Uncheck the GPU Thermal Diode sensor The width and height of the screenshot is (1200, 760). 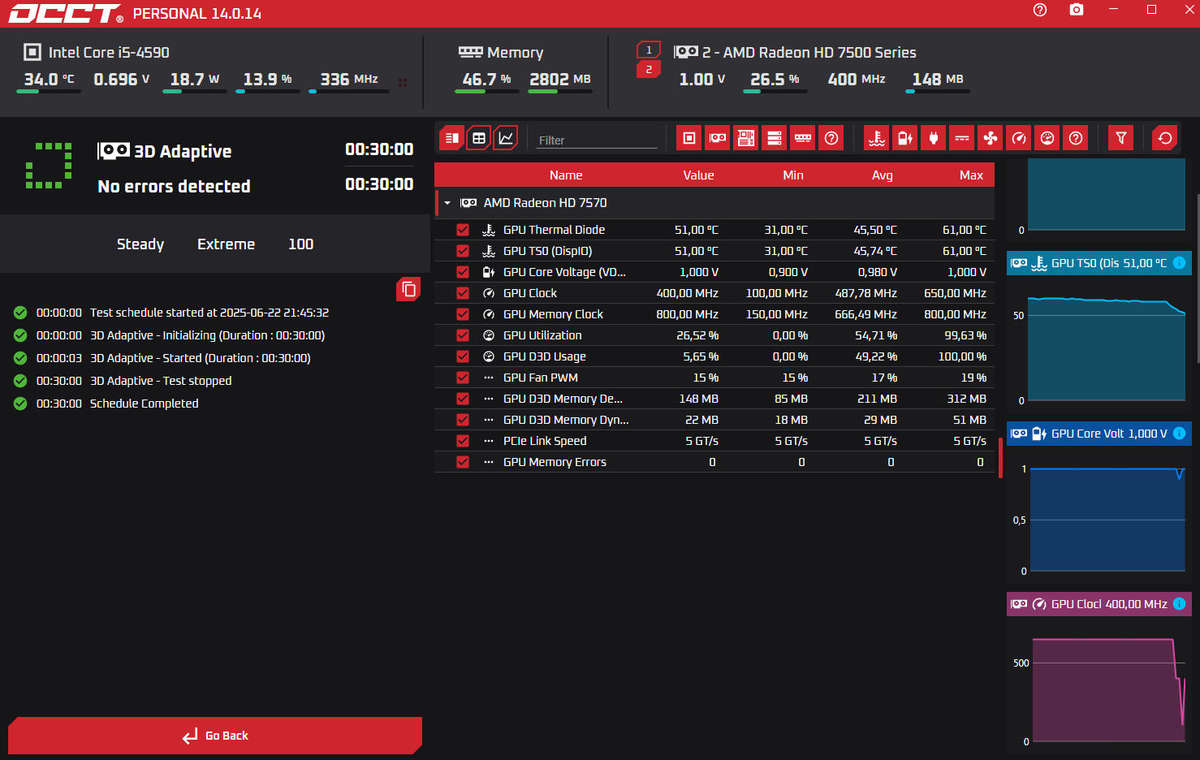[x=462, y=229]
